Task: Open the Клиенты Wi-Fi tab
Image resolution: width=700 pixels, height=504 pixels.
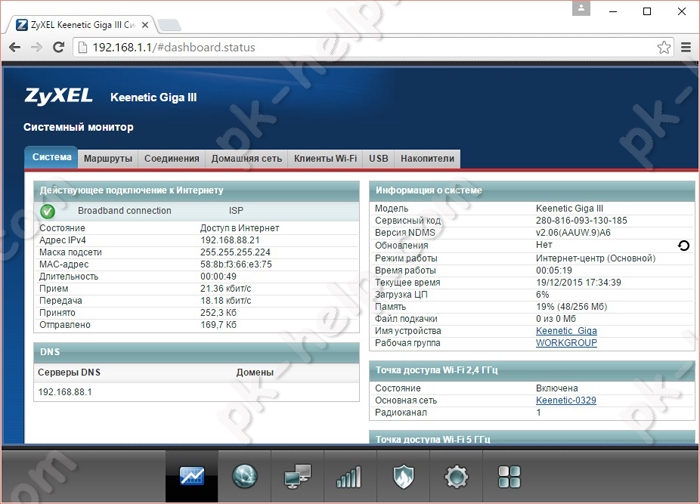Action: click(325, 158)
